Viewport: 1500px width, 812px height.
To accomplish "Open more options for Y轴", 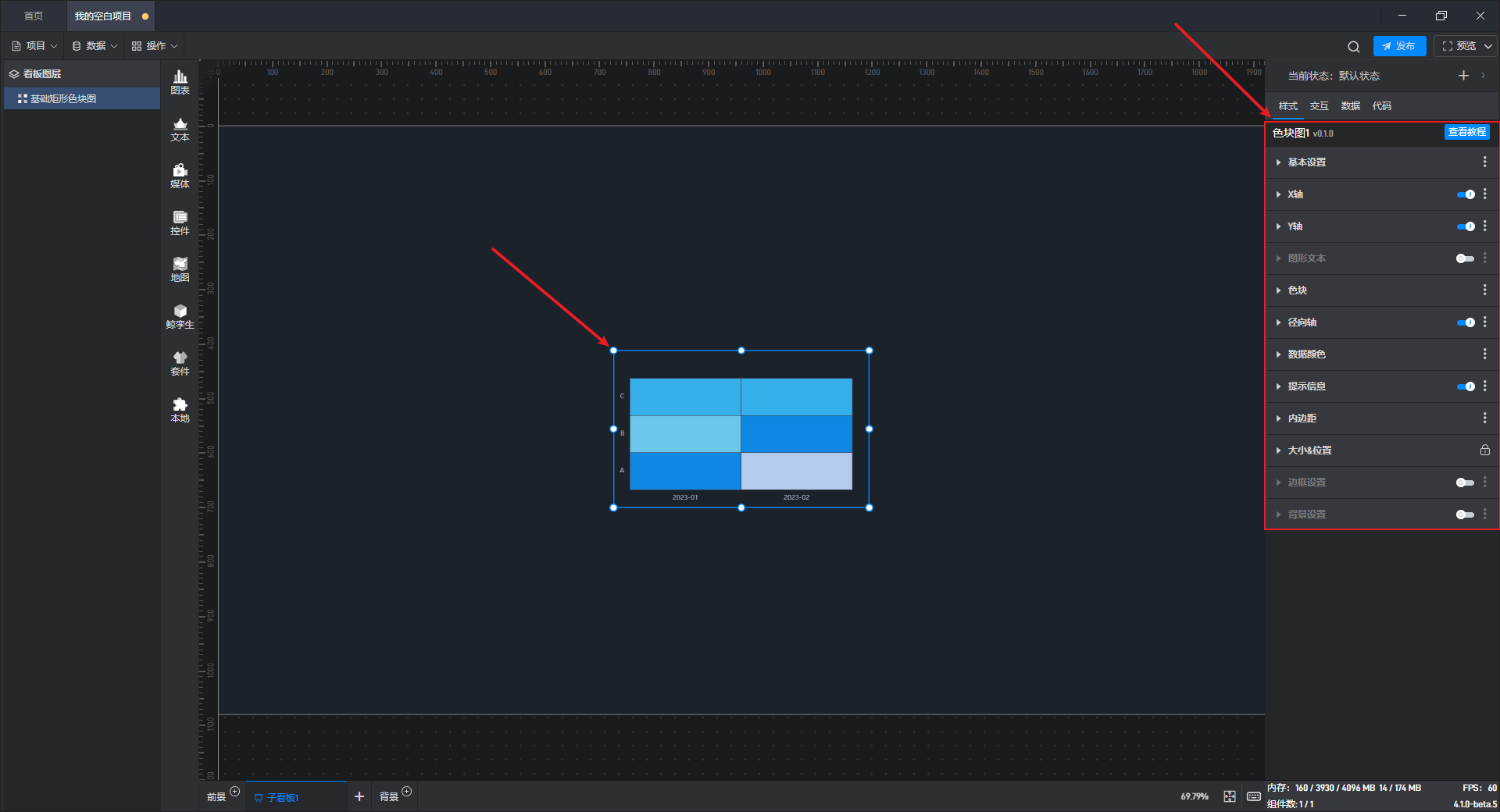I will point(1485,226).
